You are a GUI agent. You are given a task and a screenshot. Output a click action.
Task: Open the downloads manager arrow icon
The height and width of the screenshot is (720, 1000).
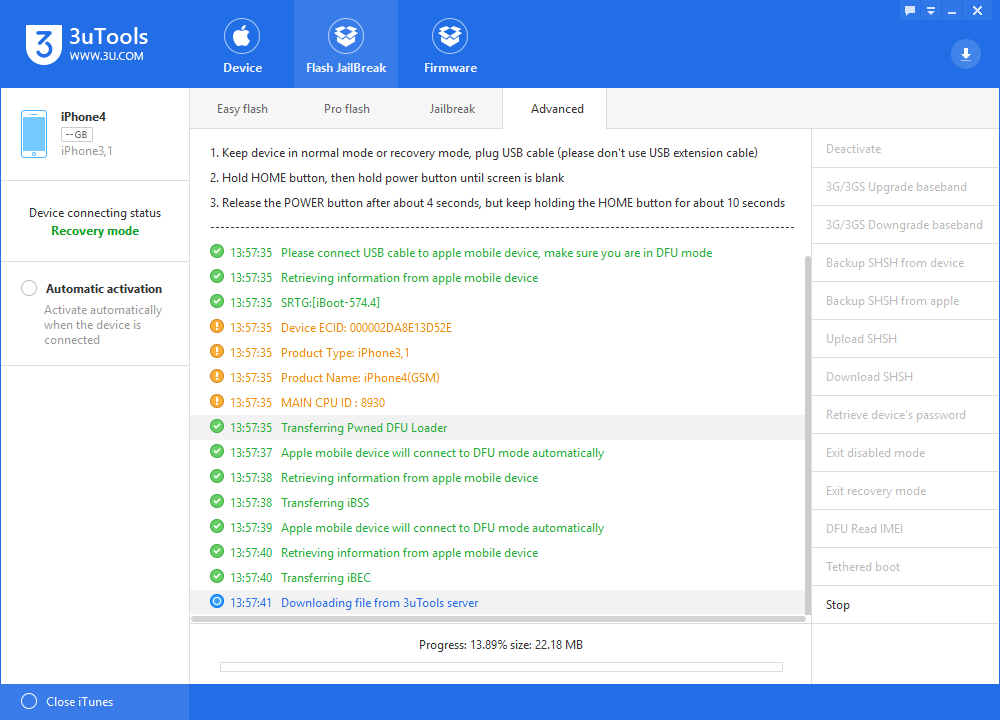point(965,54)
